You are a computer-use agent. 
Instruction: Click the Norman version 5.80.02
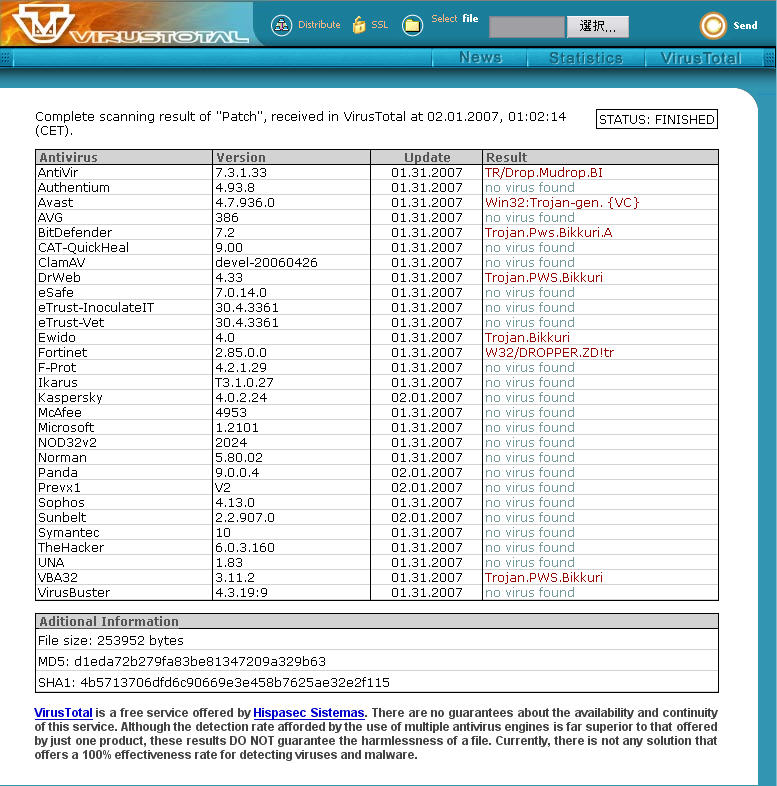[239, 458]
